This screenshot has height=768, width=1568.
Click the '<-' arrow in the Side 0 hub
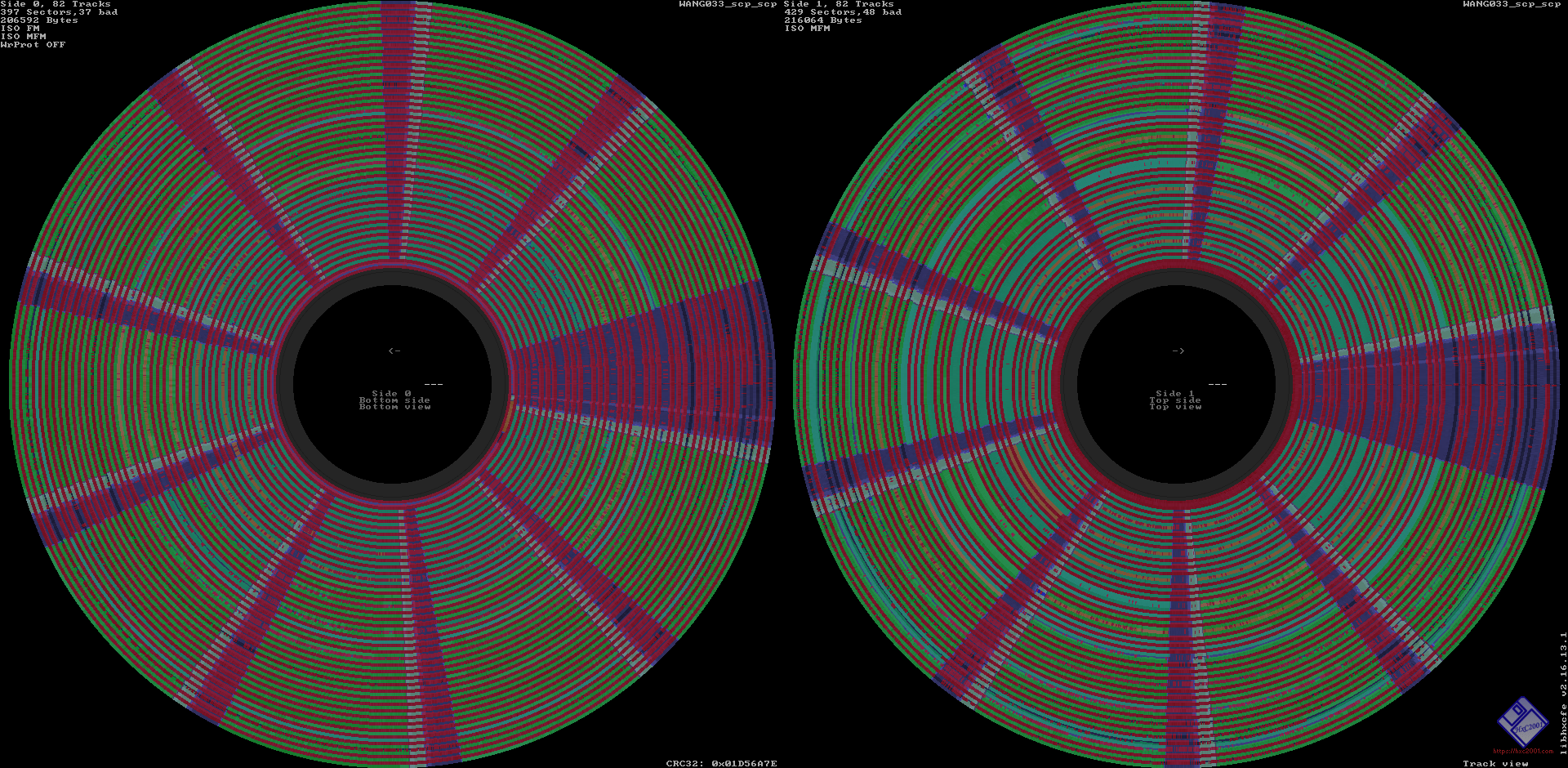tap(394, 351)
